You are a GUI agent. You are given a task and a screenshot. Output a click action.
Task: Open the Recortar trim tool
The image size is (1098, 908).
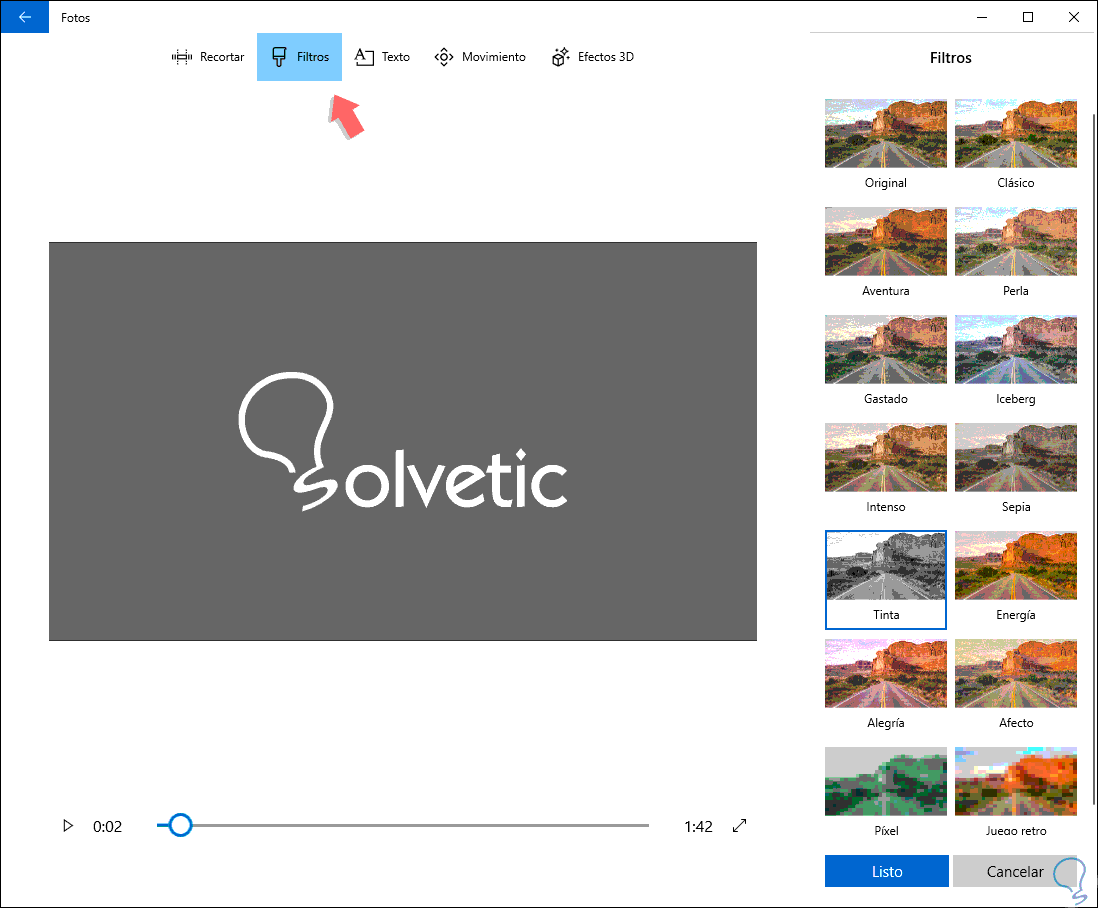click(208, 57)
